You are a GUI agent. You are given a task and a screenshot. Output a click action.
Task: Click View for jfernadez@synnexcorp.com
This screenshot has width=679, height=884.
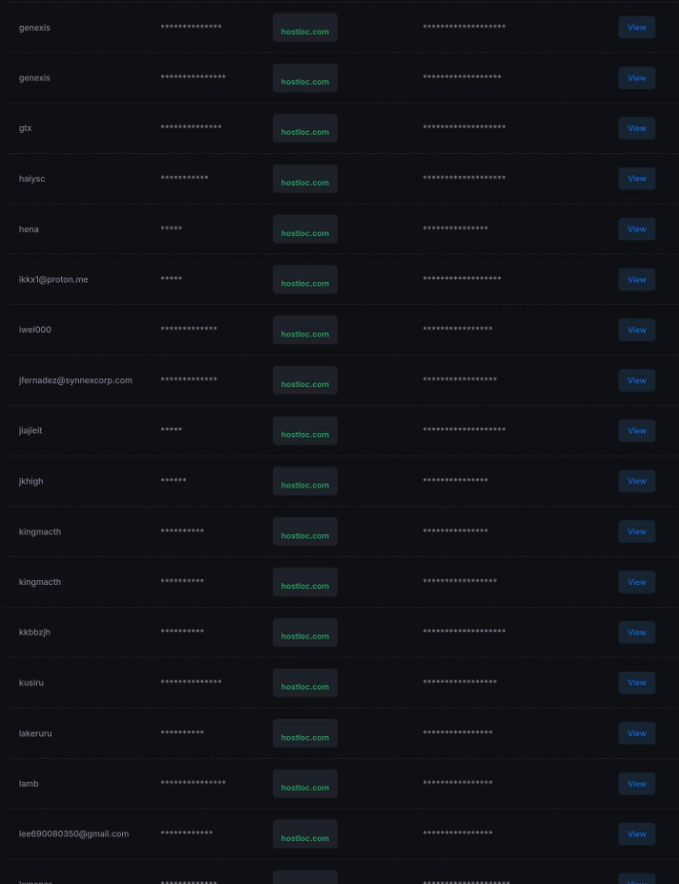(637, 381)
